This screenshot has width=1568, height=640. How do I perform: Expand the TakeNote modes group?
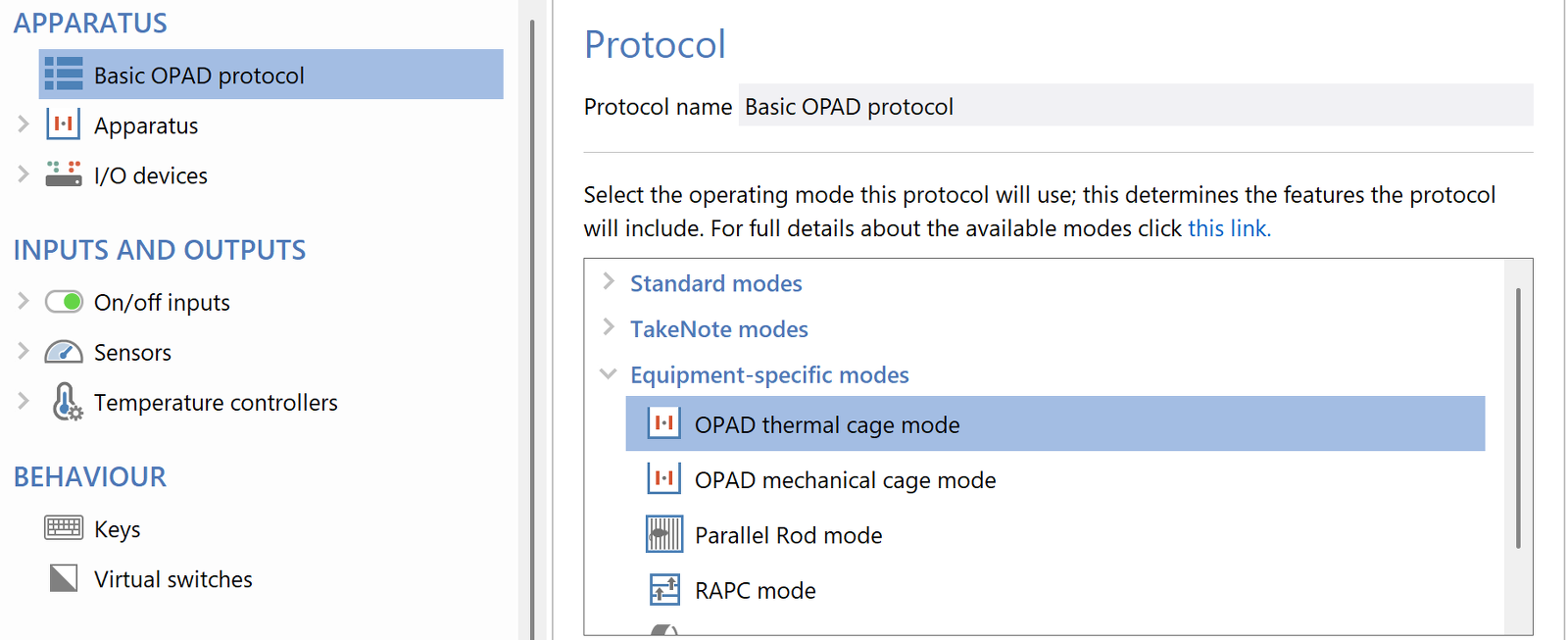click(609, 327)
